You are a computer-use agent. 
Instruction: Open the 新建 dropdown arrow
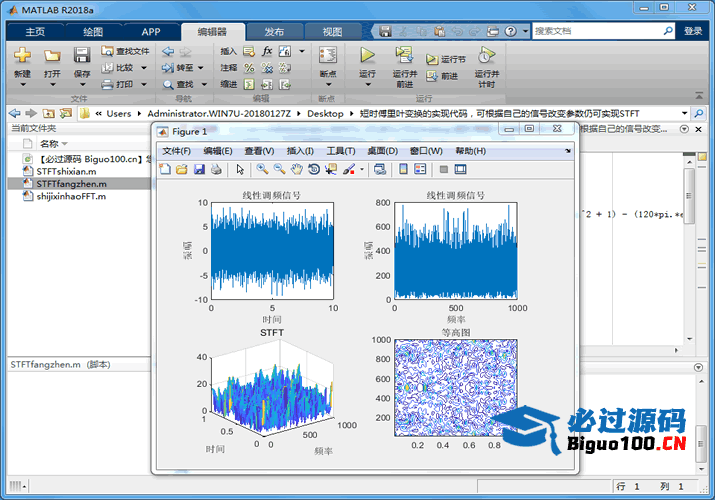pos(22,85)
